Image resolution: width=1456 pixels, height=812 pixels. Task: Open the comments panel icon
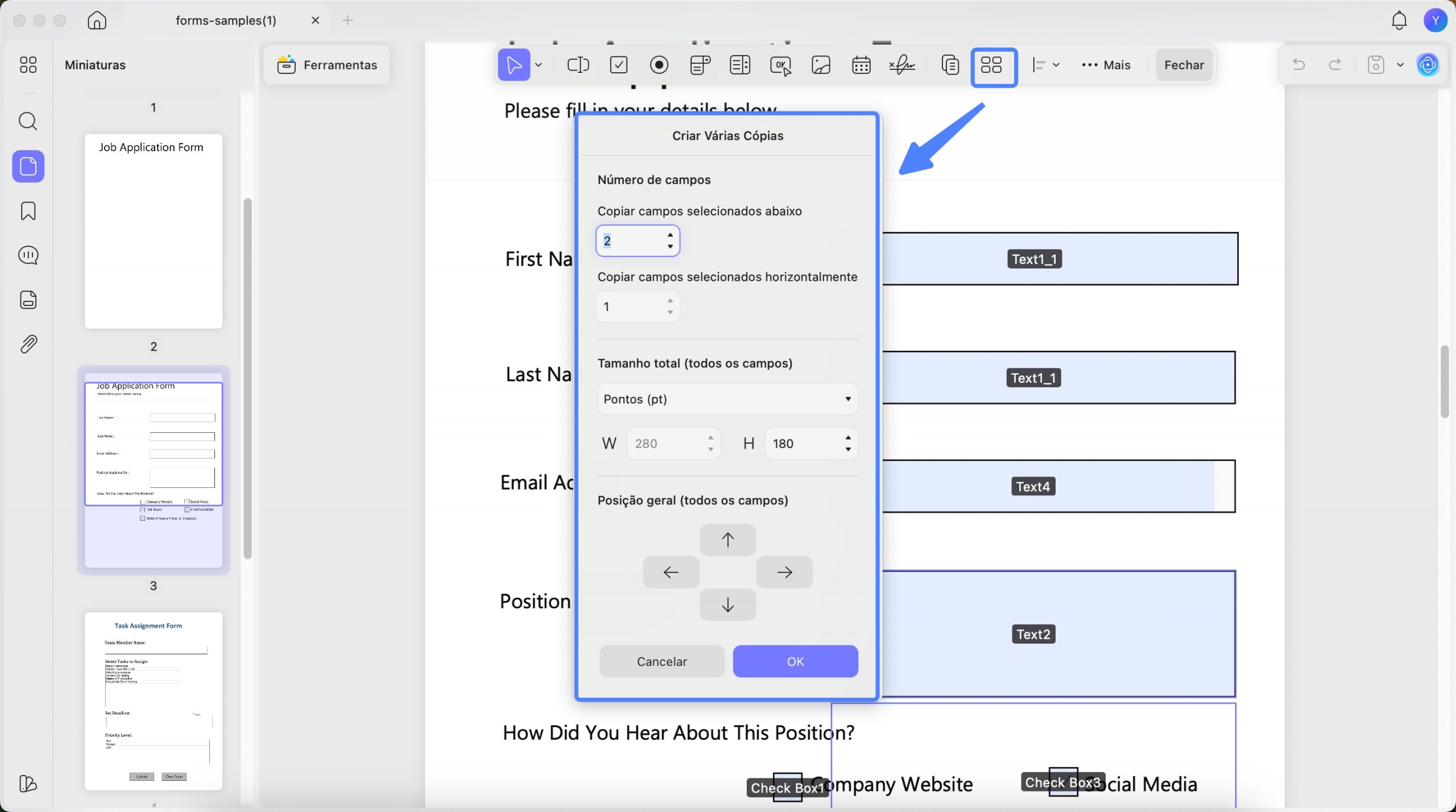click(x=28, y=255)
